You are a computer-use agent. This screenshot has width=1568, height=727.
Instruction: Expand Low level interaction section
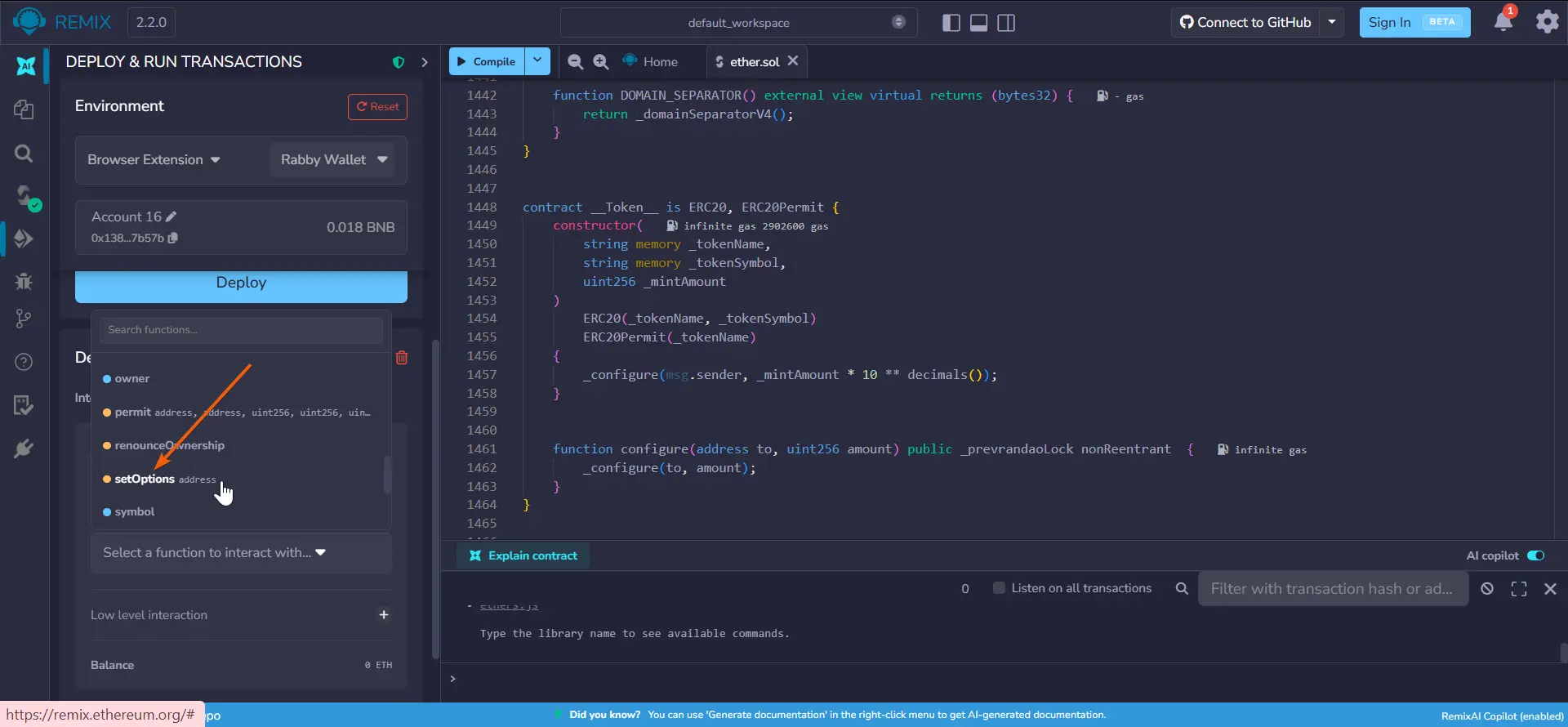(x=384, y=615)
